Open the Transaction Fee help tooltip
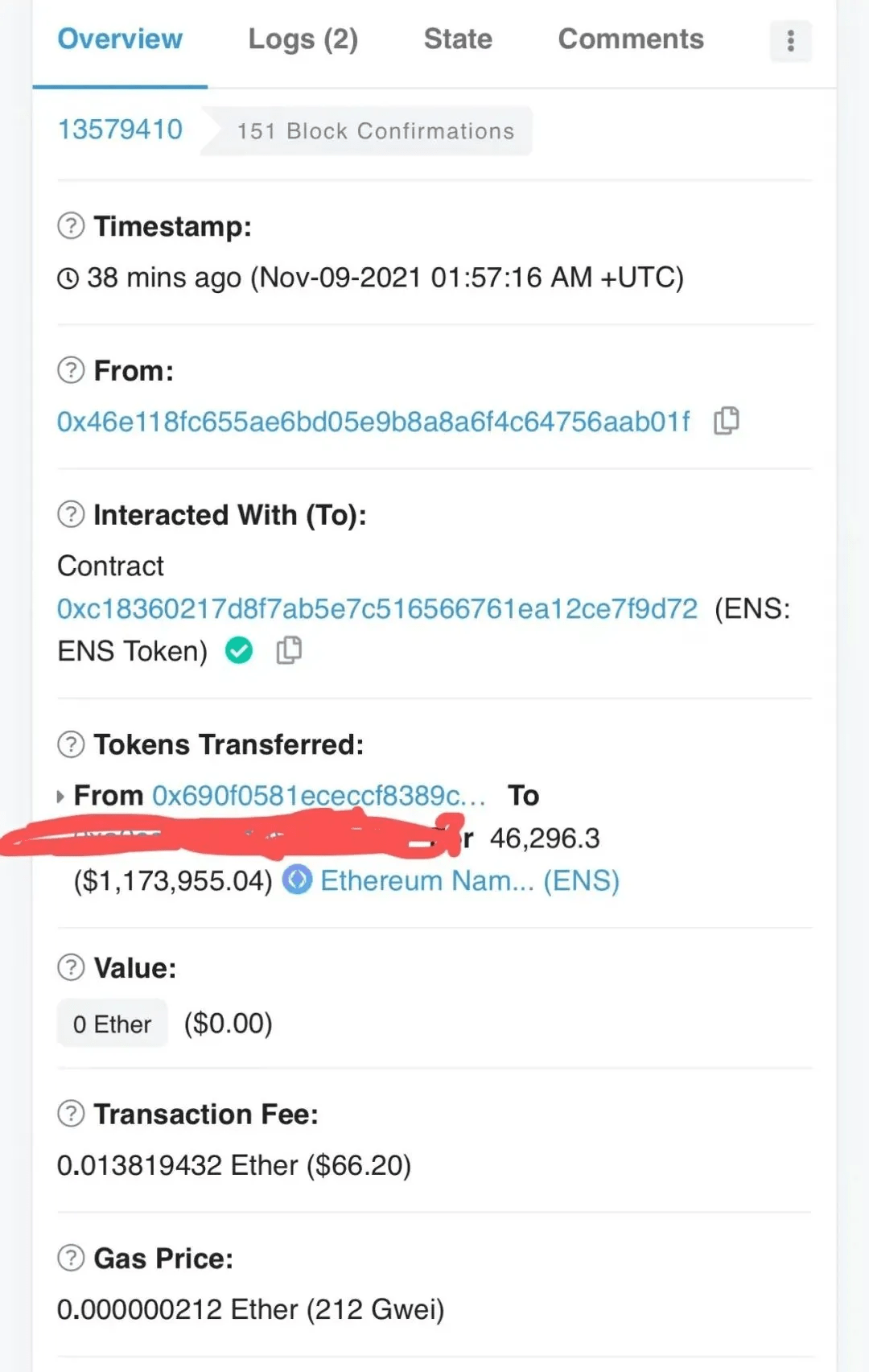Screen dimensions: 869x1372 pyautogui.click(x=70, y=1114)
